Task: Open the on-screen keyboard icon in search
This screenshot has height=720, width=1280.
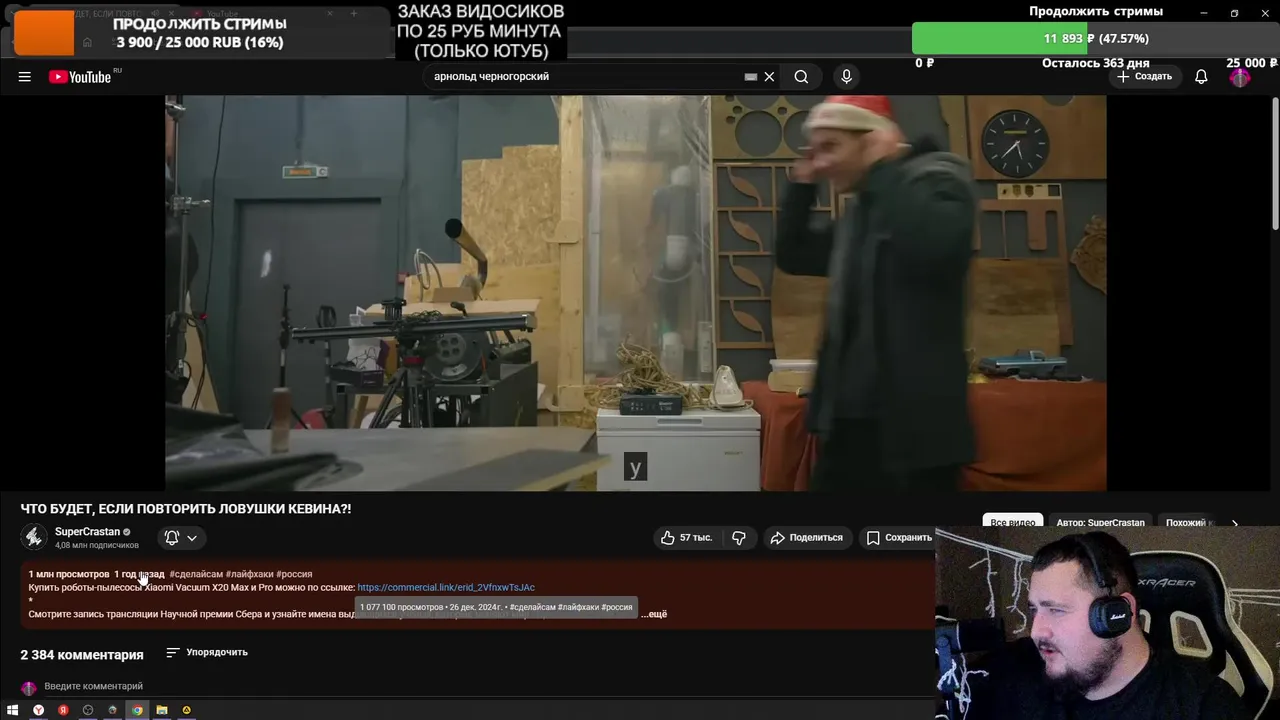Action: click(751, 77)
